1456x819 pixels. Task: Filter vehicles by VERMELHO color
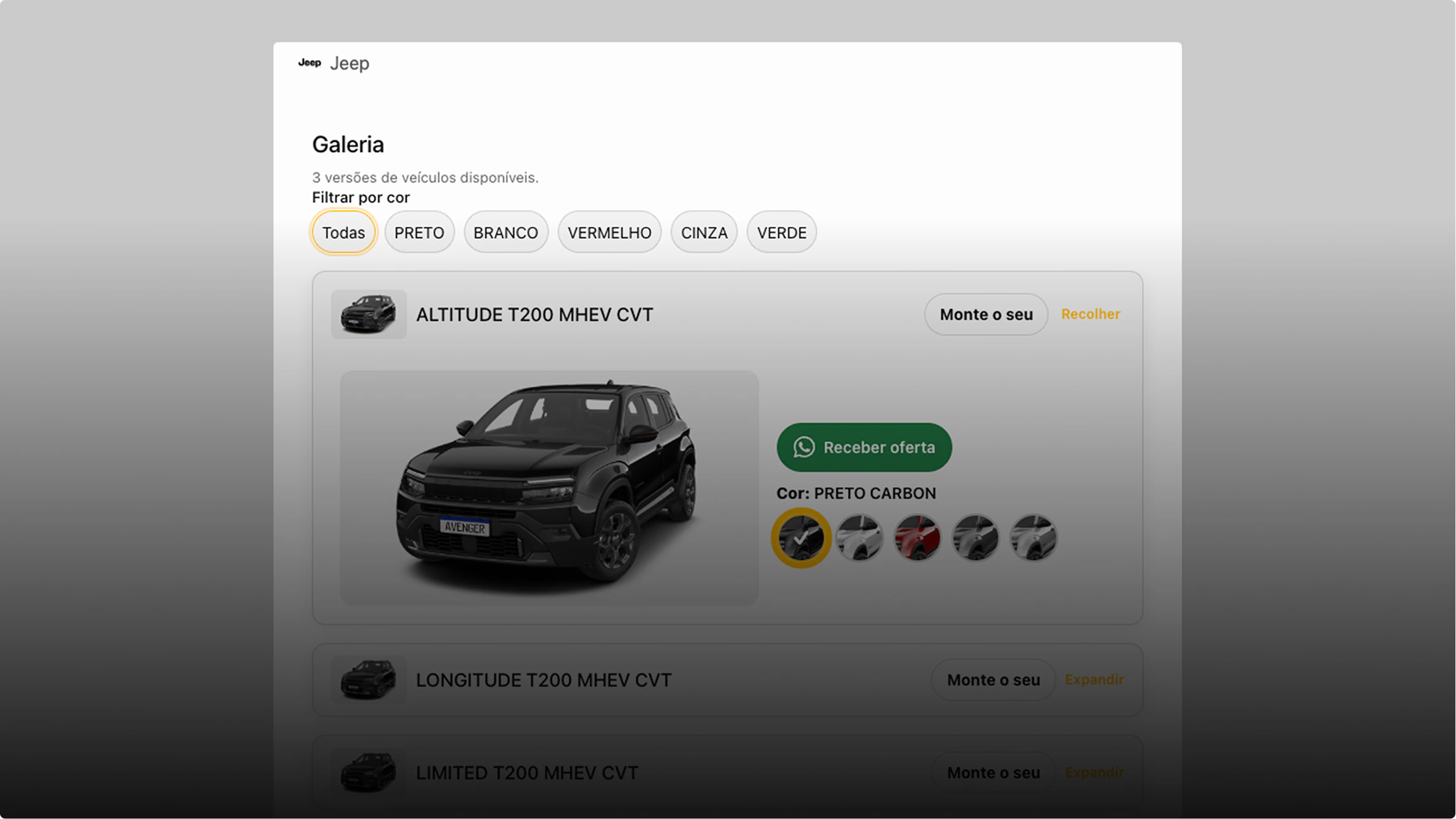coord(609,232)
